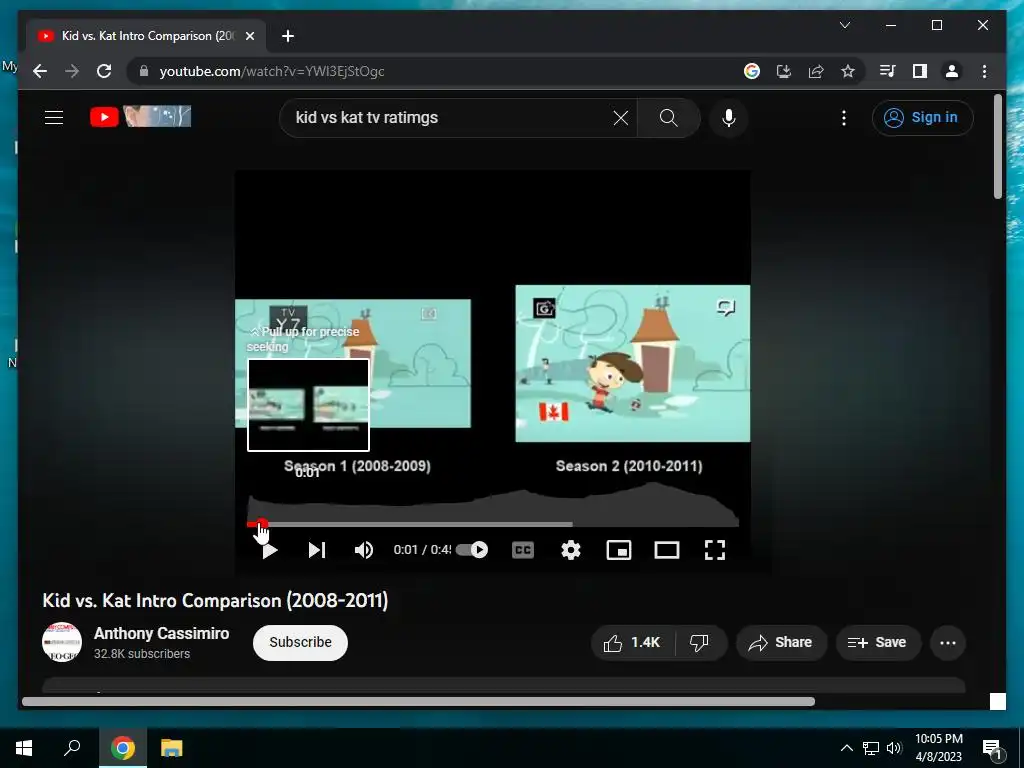The width and height of the screenshot is (1024, 768).
Task: Open Chrome profile button
Action: click(952, 71)
